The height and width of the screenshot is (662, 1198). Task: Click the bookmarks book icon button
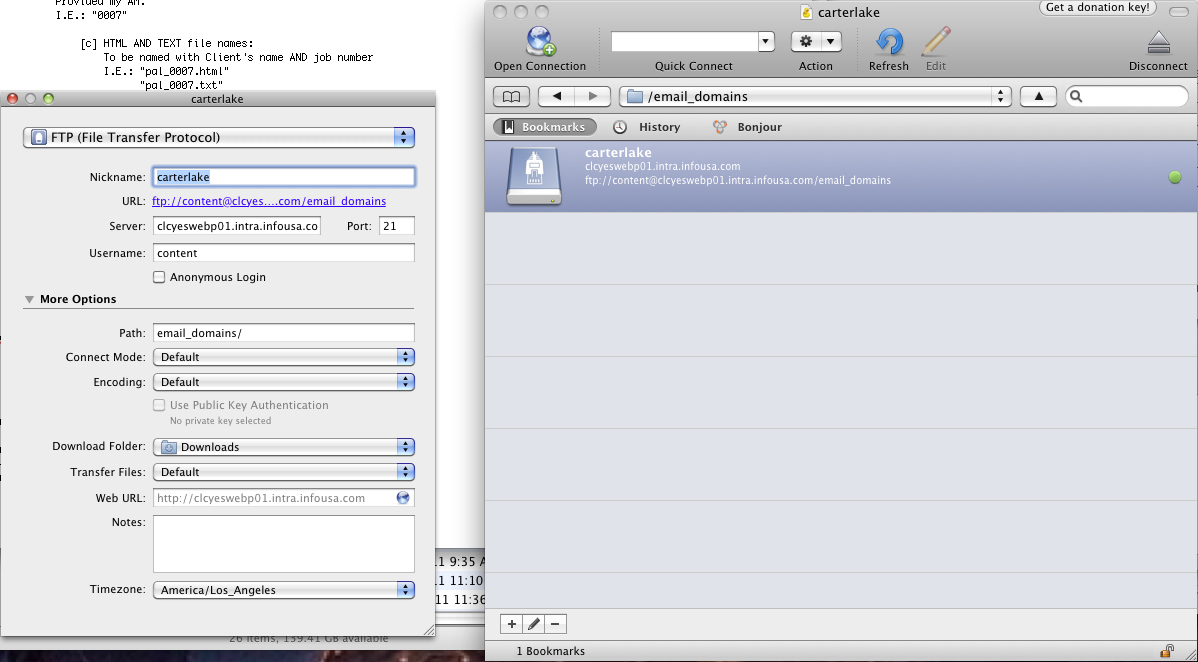(x=511, y=96)
